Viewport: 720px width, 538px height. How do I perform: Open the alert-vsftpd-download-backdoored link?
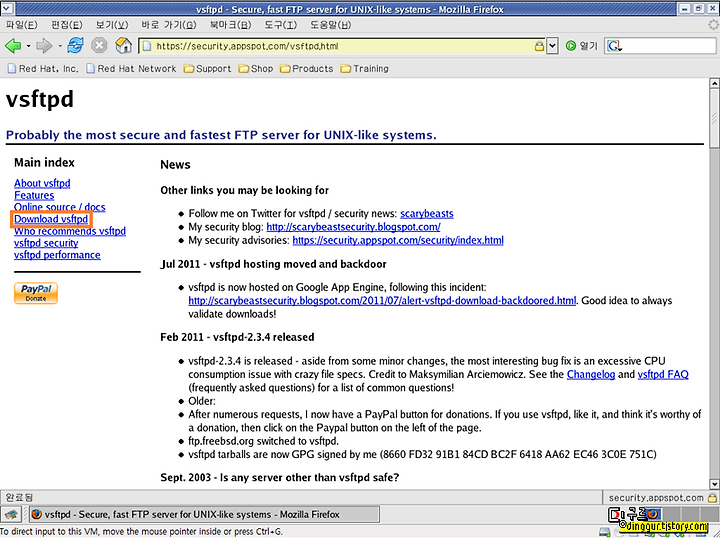(382, 301)
